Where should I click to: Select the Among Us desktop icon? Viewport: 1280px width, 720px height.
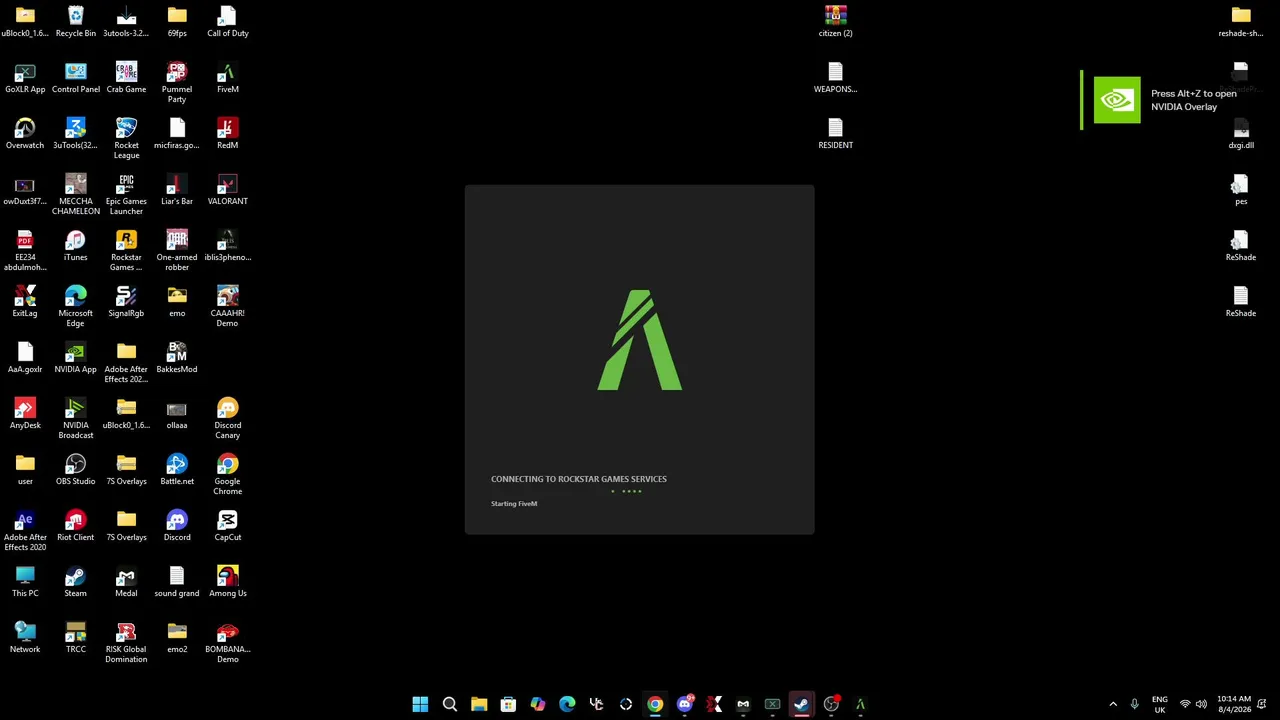[228, 581]
